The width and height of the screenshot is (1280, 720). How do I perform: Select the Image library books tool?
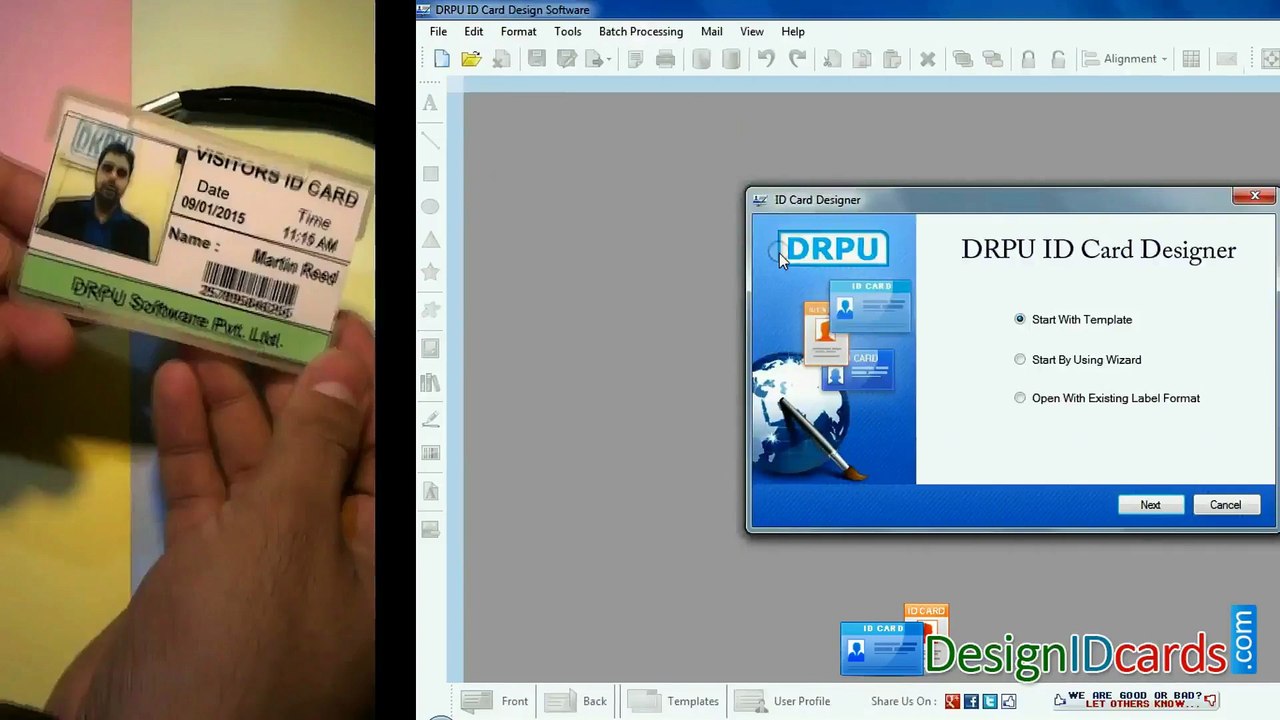(430, 383)
